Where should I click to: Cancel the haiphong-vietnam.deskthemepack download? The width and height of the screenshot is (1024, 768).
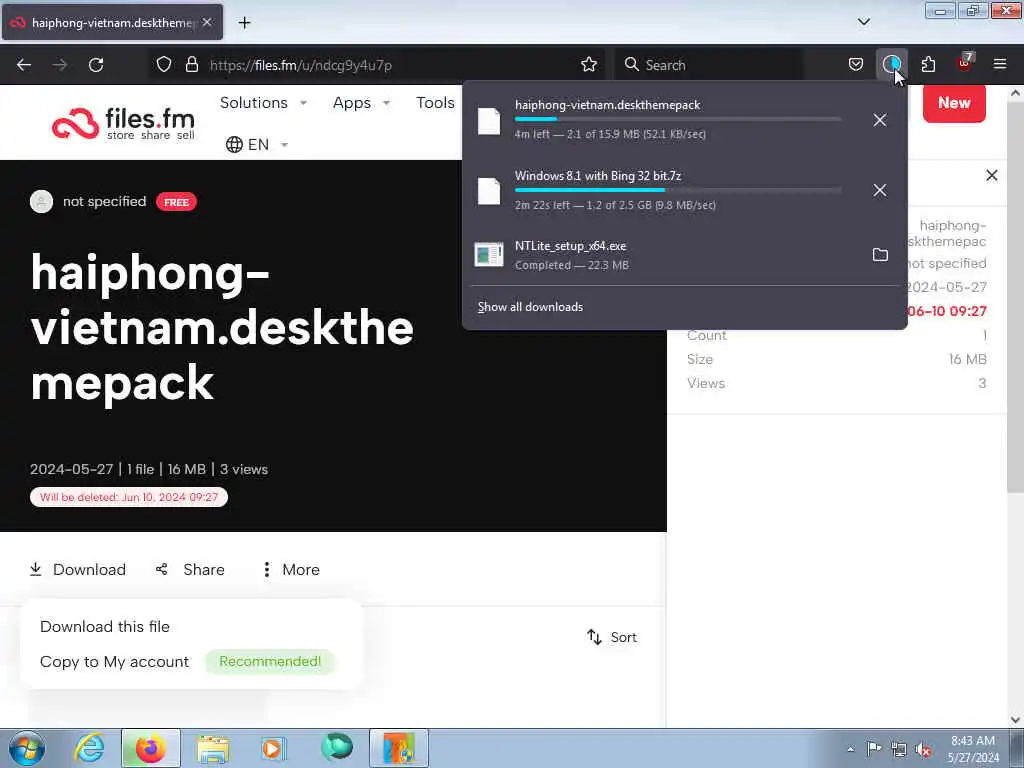pyautogui.click(x=880, y=120)
